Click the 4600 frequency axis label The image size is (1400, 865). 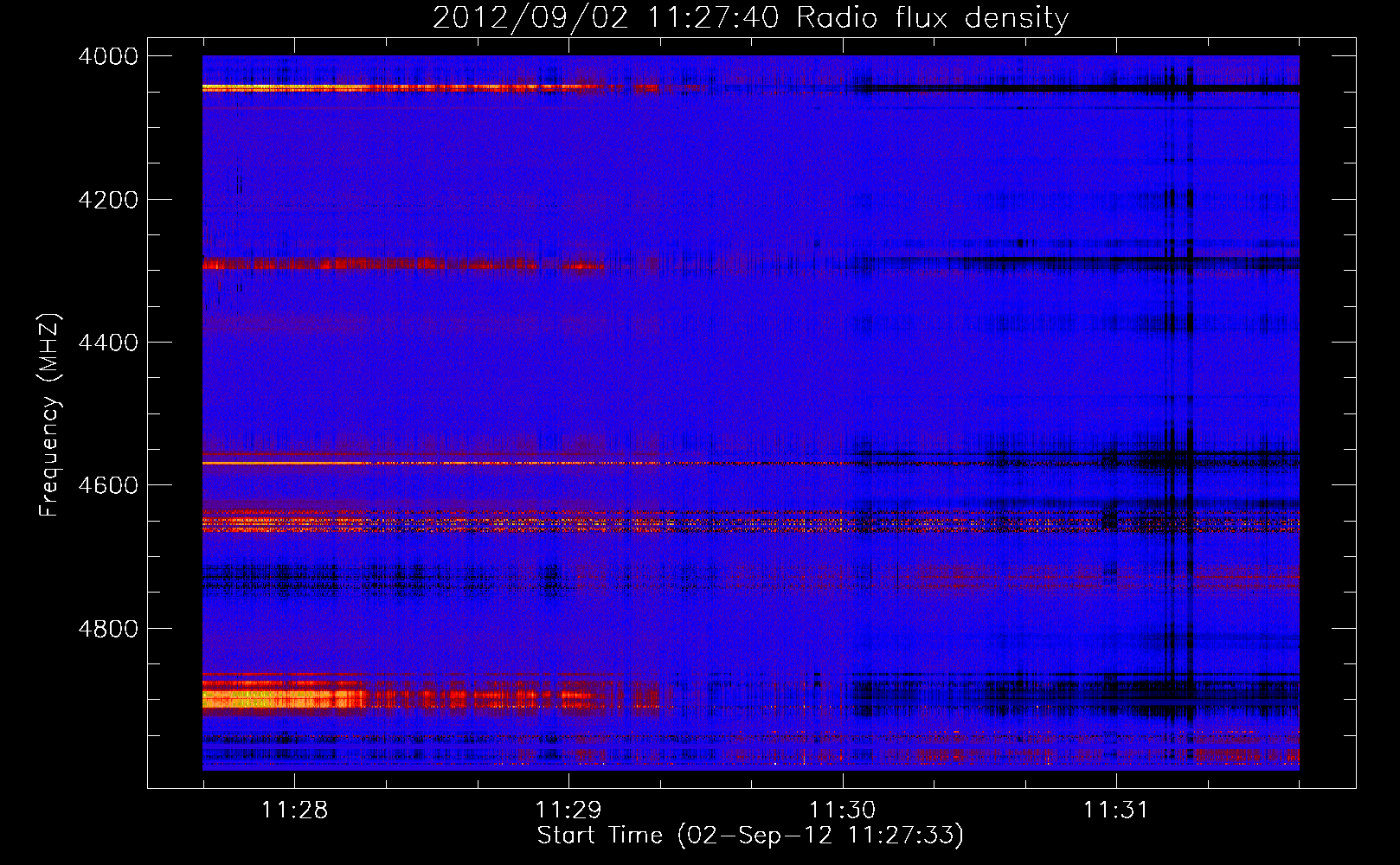pyautogui.click(x=108, y=485)
